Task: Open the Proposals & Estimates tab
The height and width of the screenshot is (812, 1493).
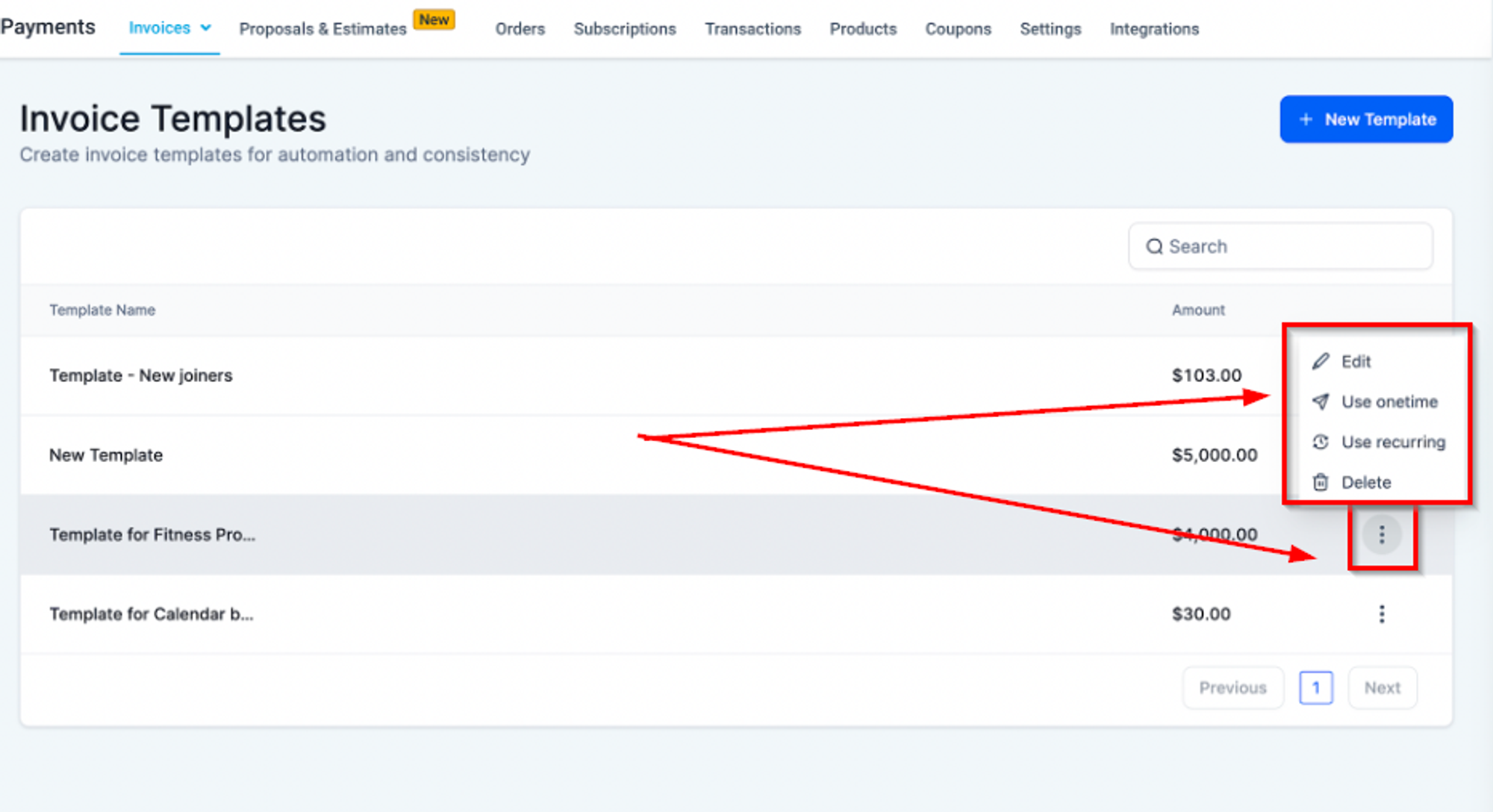Action: pyautogui.click(x=322, y=29)
